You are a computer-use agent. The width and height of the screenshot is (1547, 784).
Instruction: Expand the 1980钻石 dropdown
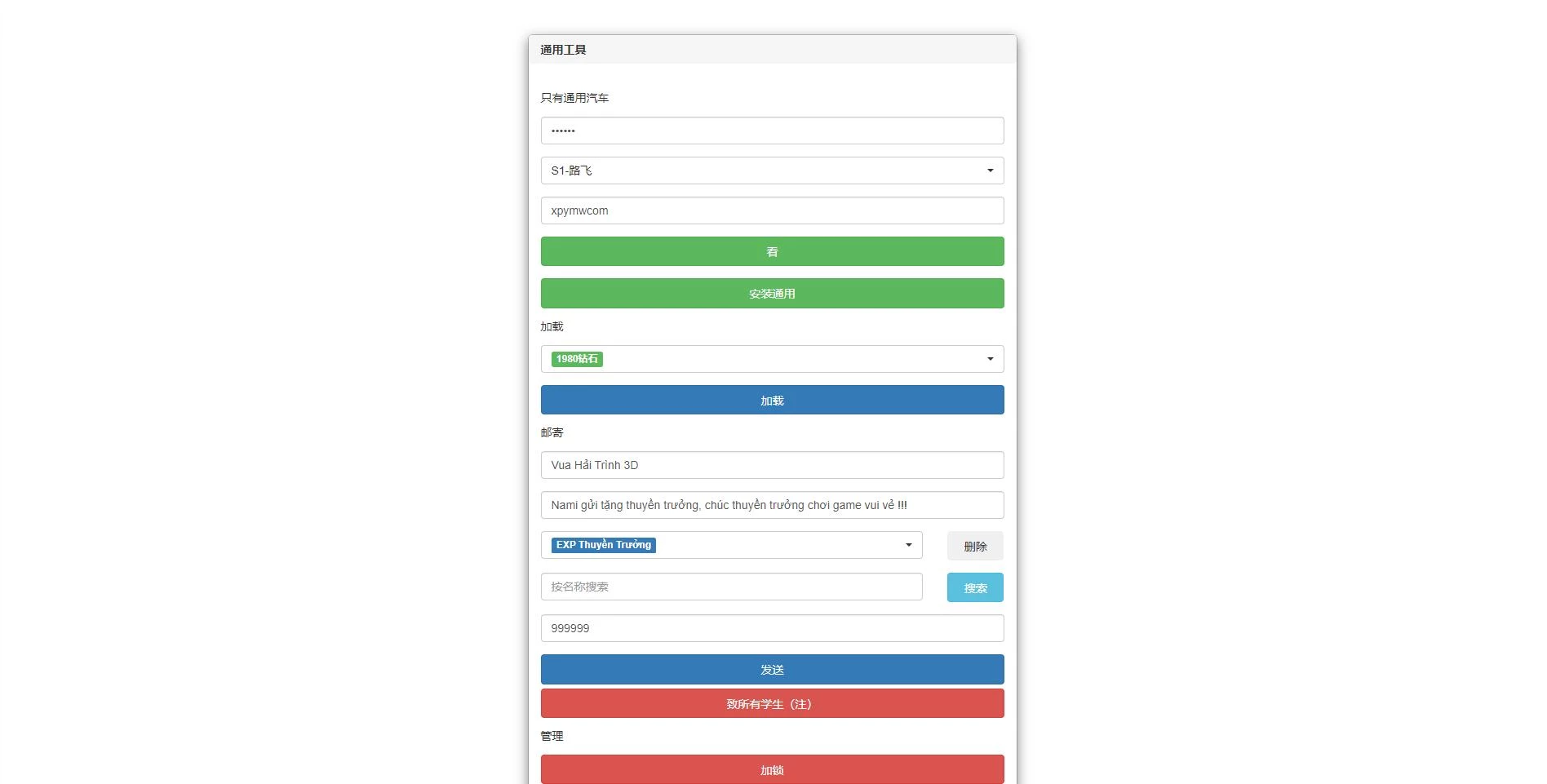coord(990,359)
